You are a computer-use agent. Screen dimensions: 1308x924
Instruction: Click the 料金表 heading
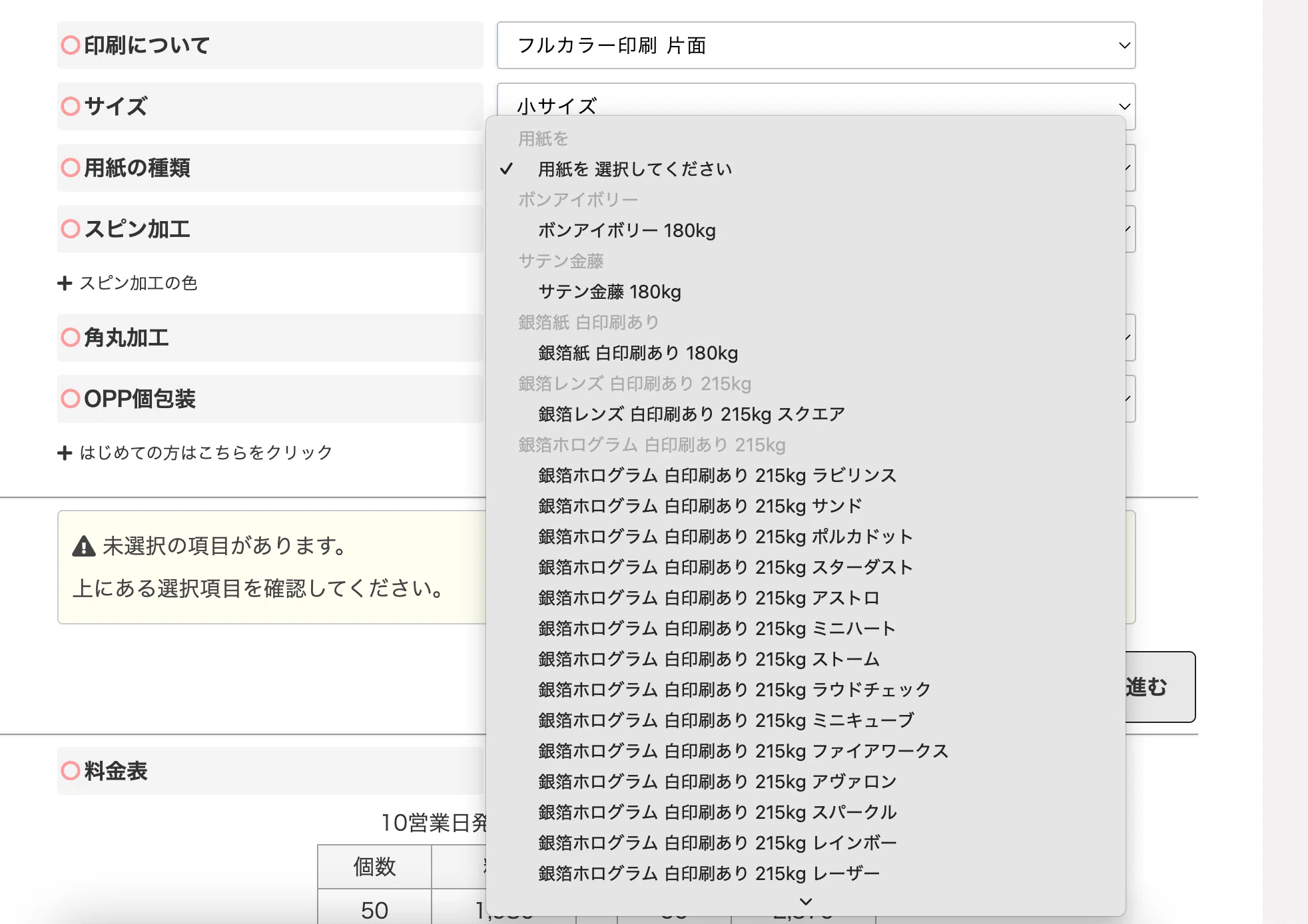(x=116, y=771)
